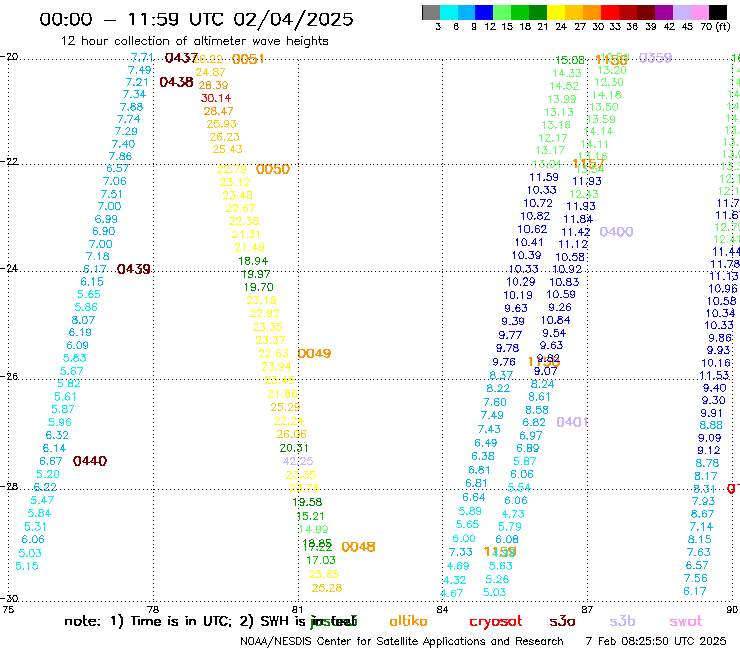Select the latitude axis label -26
Image resolution: width=740 pixels, height=650 pixels.
pos(9,377)
